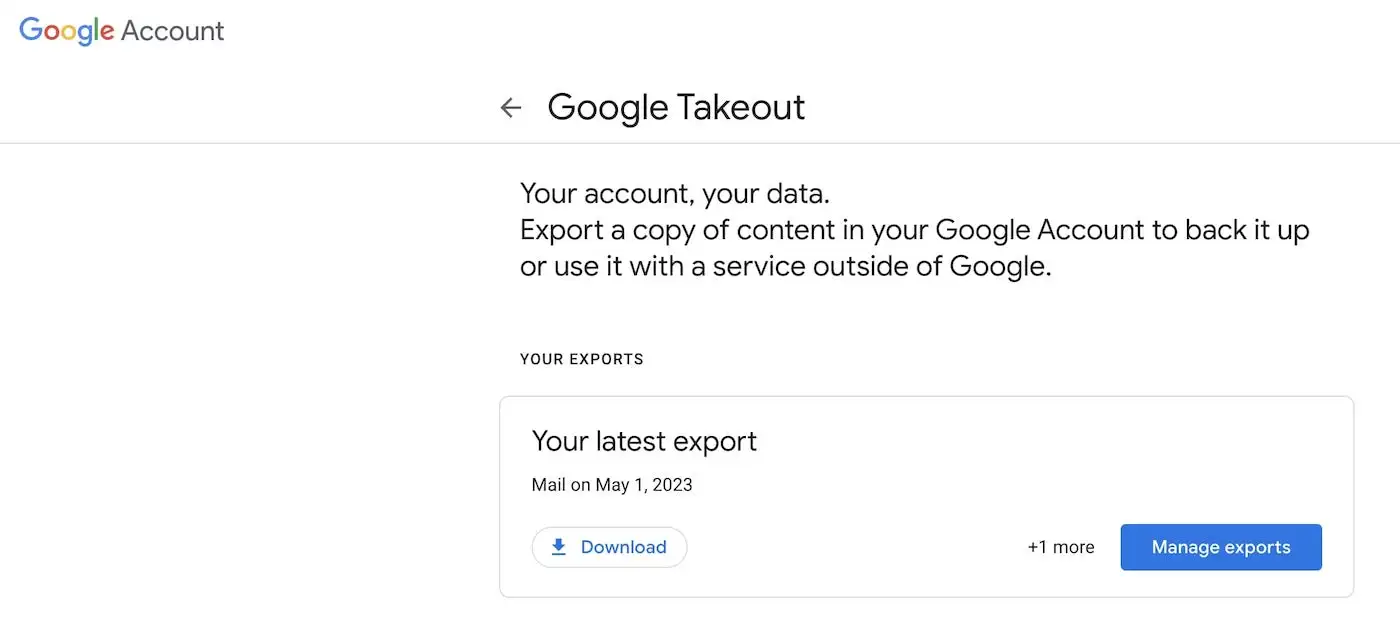Select the Mail on May 1, 2023 entry
This screenshot has width=1400, height=642.
pyautogui.click(x=612, y=484)
